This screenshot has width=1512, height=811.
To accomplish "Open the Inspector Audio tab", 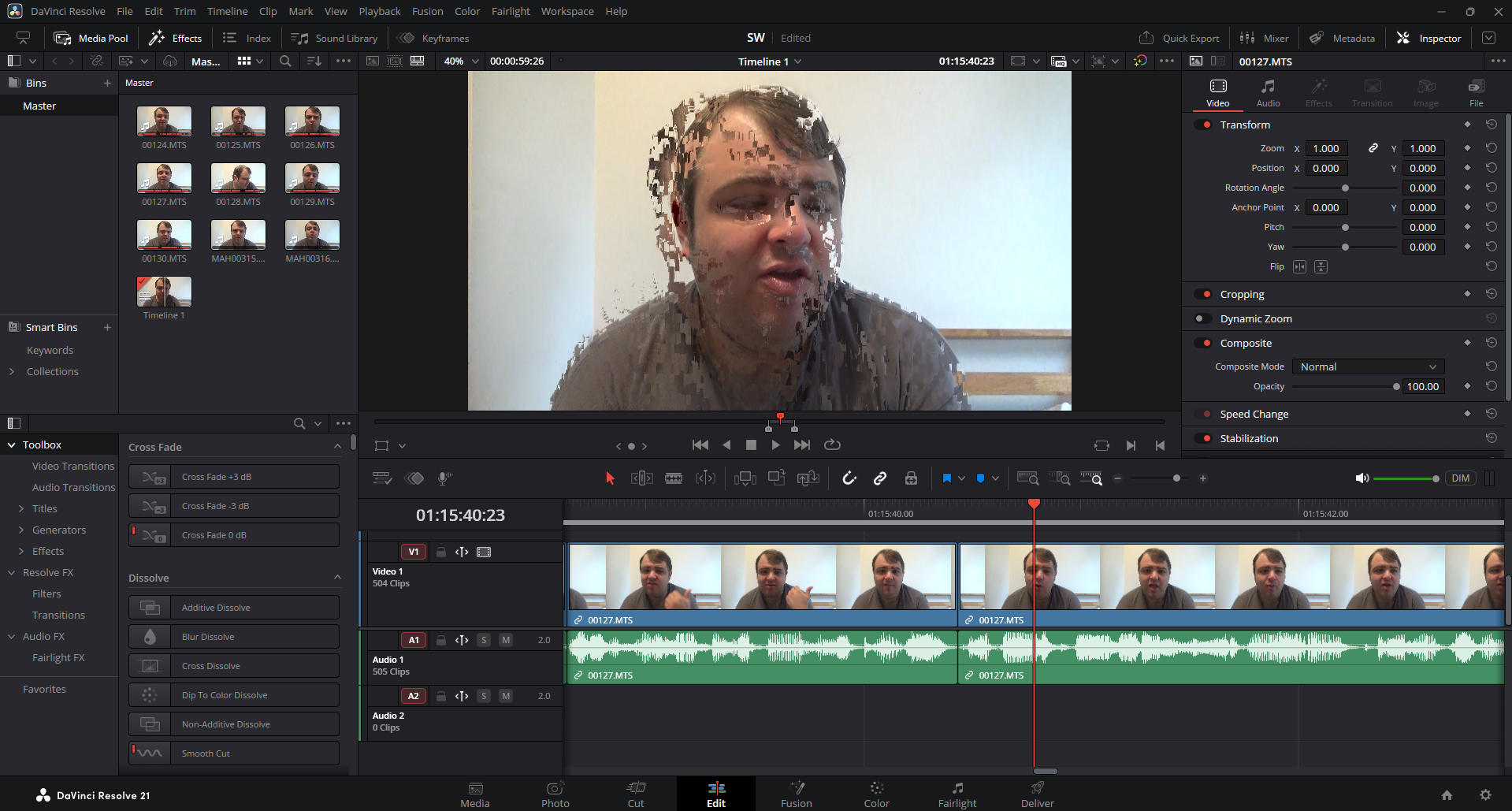I will 1268,93.
